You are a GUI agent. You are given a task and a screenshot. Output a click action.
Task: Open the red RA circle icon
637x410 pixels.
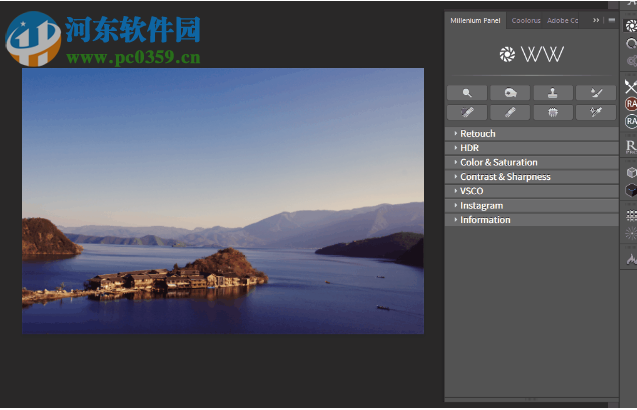pyautogui.click(x=631, y=104)
